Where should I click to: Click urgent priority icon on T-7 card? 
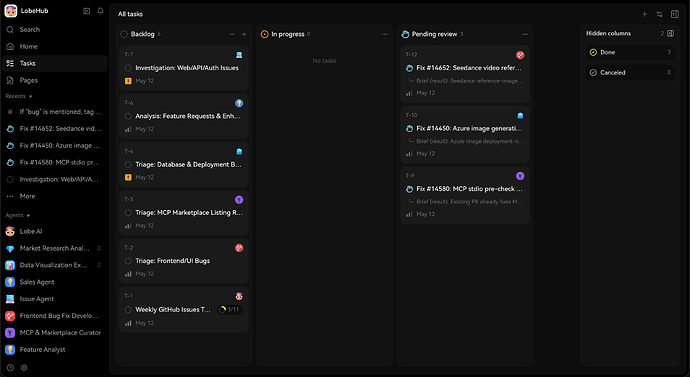[128, 81]
